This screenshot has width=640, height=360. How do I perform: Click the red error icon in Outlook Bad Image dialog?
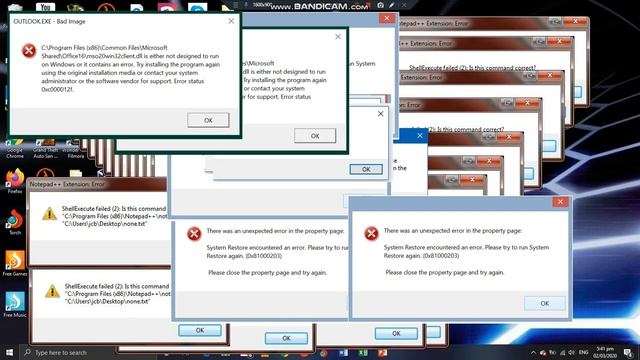29,51
